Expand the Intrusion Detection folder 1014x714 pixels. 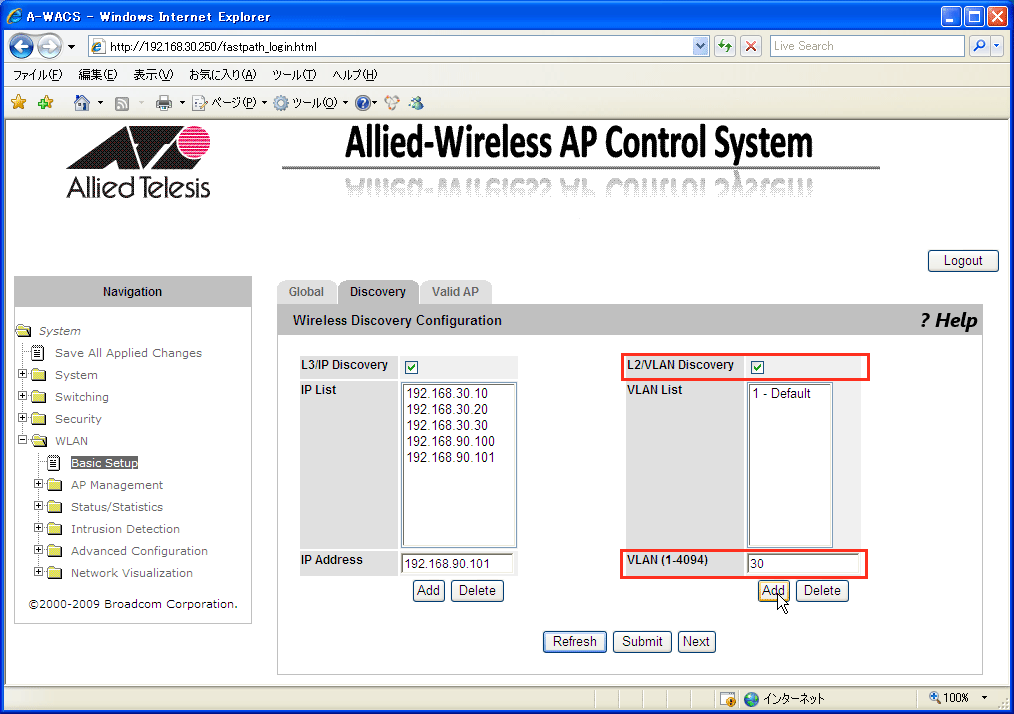(x=38, y=528)
